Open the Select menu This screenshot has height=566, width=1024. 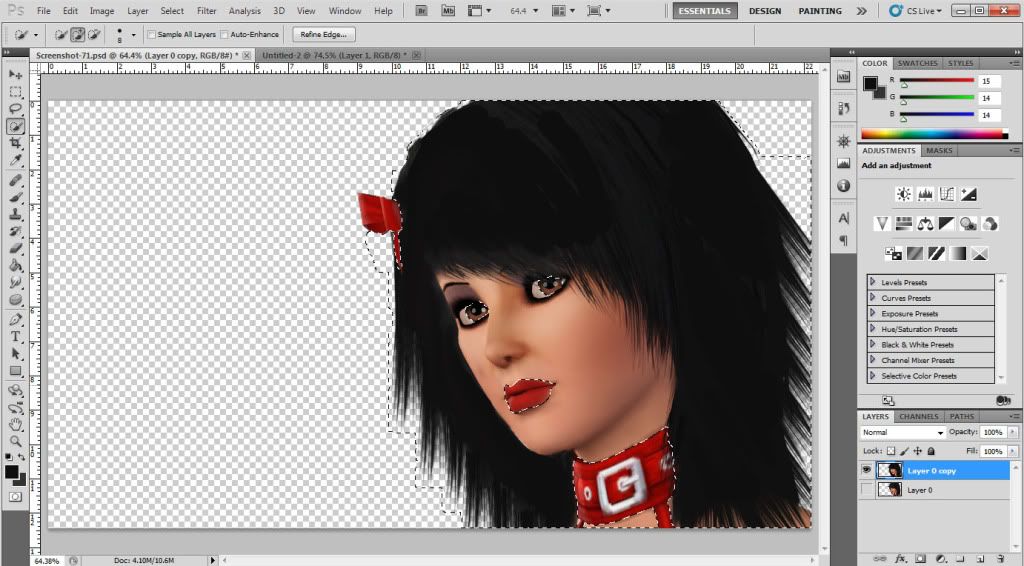point(172,11)
